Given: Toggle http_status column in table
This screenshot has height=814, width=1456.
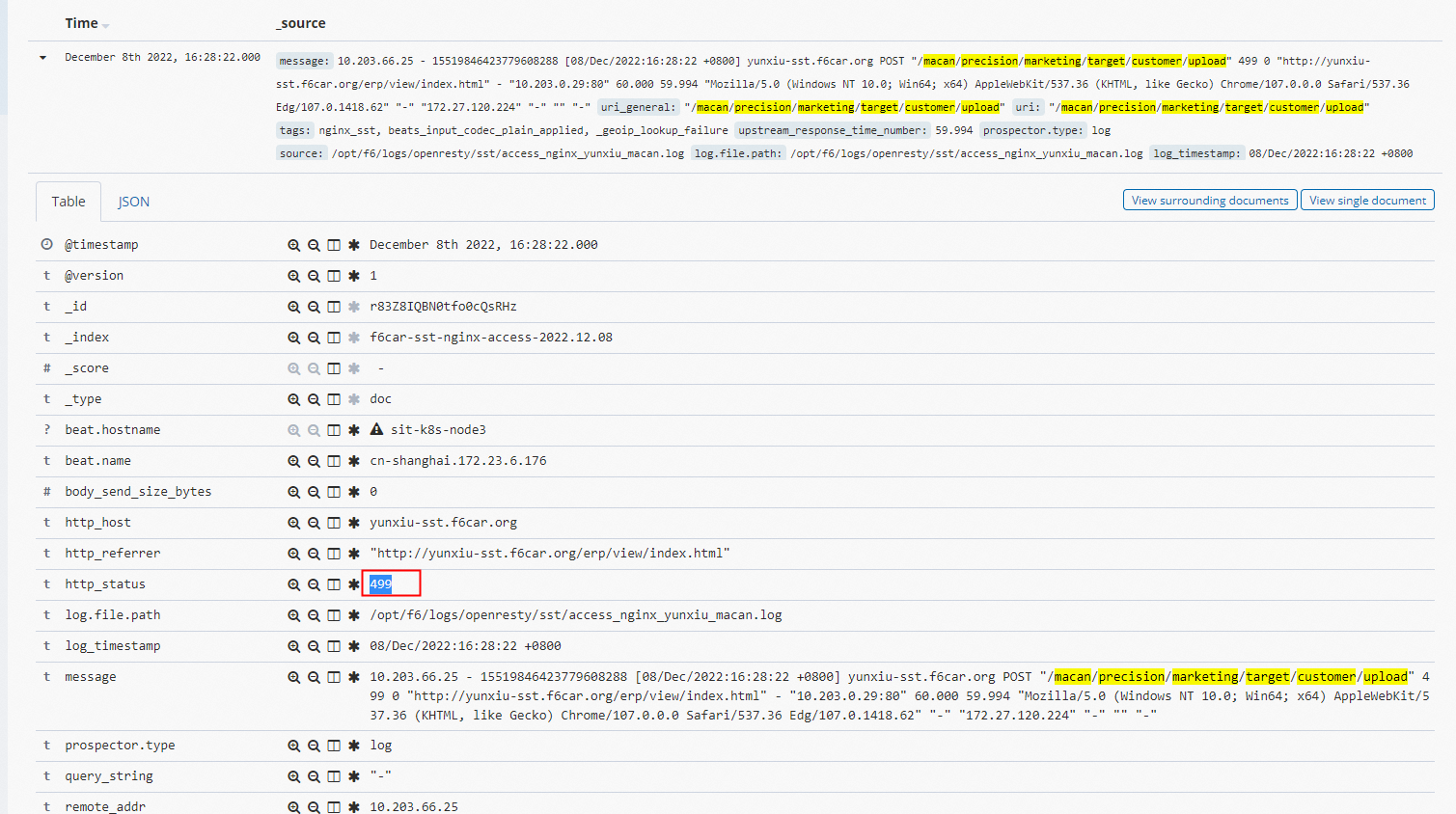Looking at the screenshot, I should [x=334, y=584].
